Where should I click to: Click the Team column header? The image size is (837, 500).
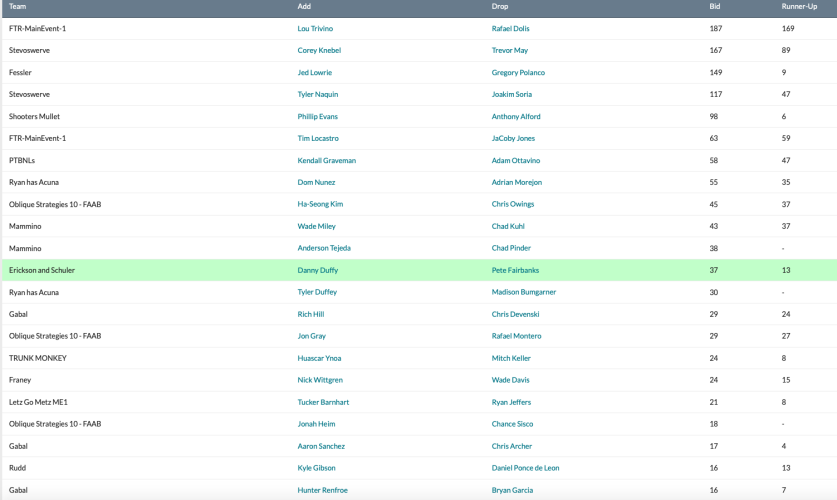pos(17,6)
